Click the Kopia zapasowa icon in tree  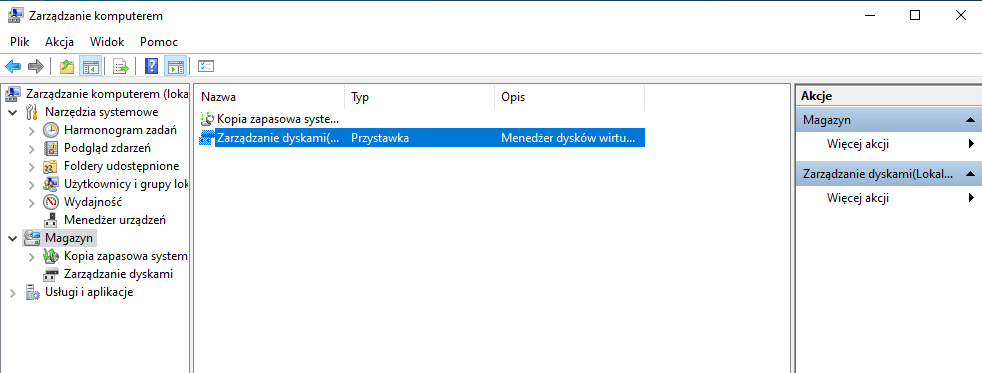[51, 256]
